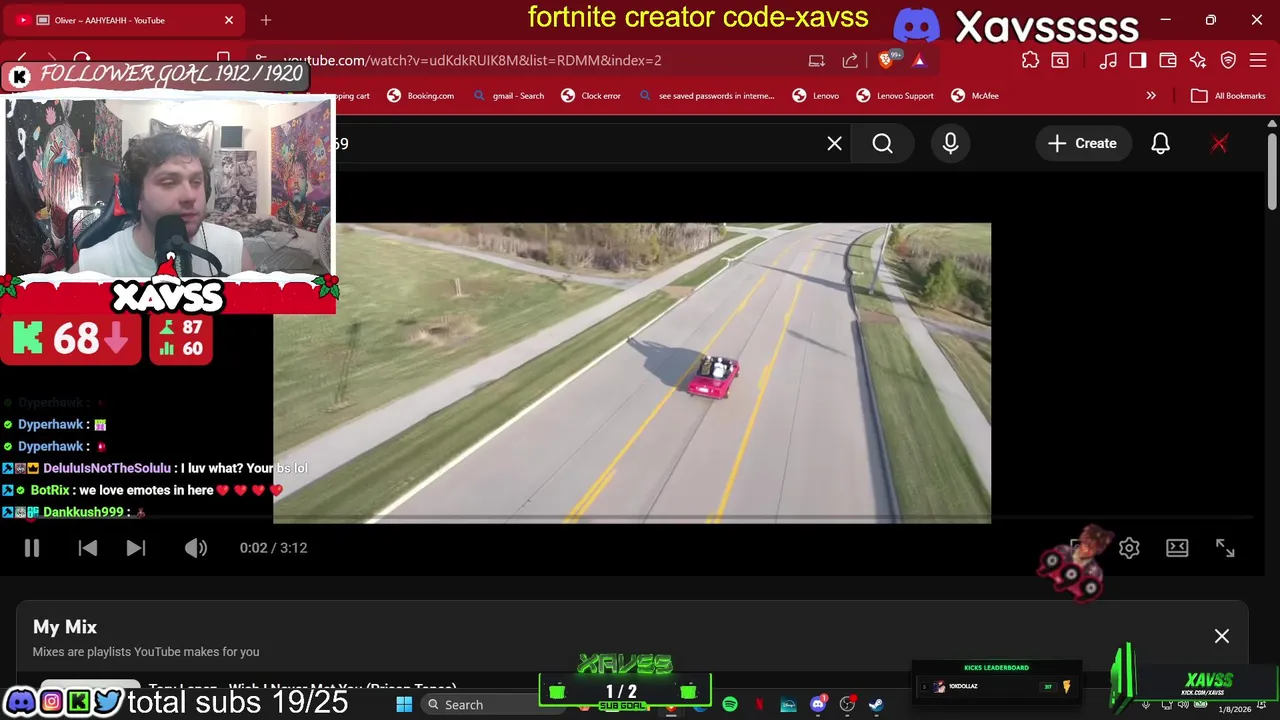
Task: Open Steam from the taskbar
Action: [x=876, y=704]
